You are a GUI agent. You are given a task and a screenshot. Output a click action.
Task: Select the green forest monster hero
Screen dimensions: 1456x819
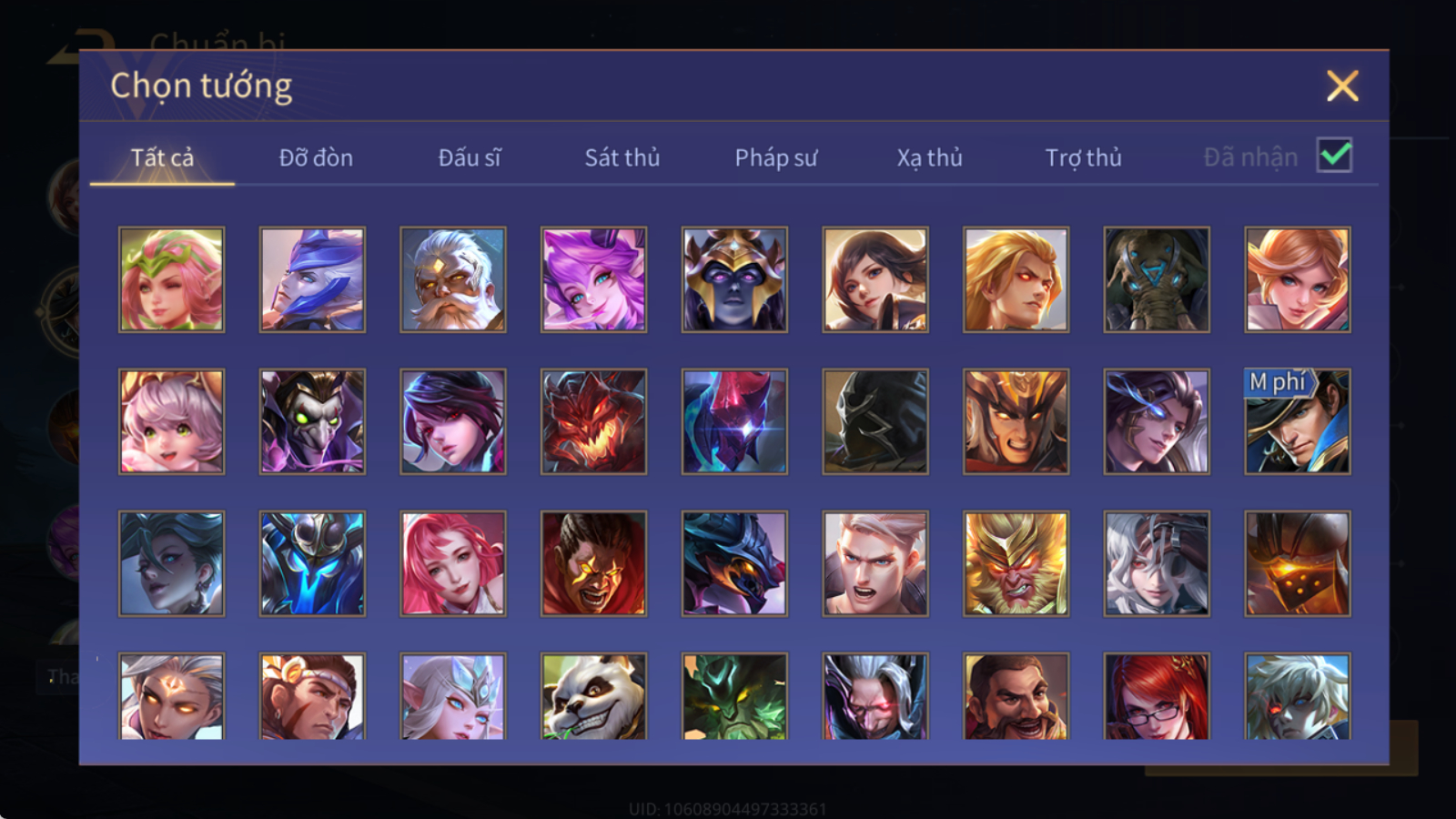pyautogui.click(x=734, y=696)
